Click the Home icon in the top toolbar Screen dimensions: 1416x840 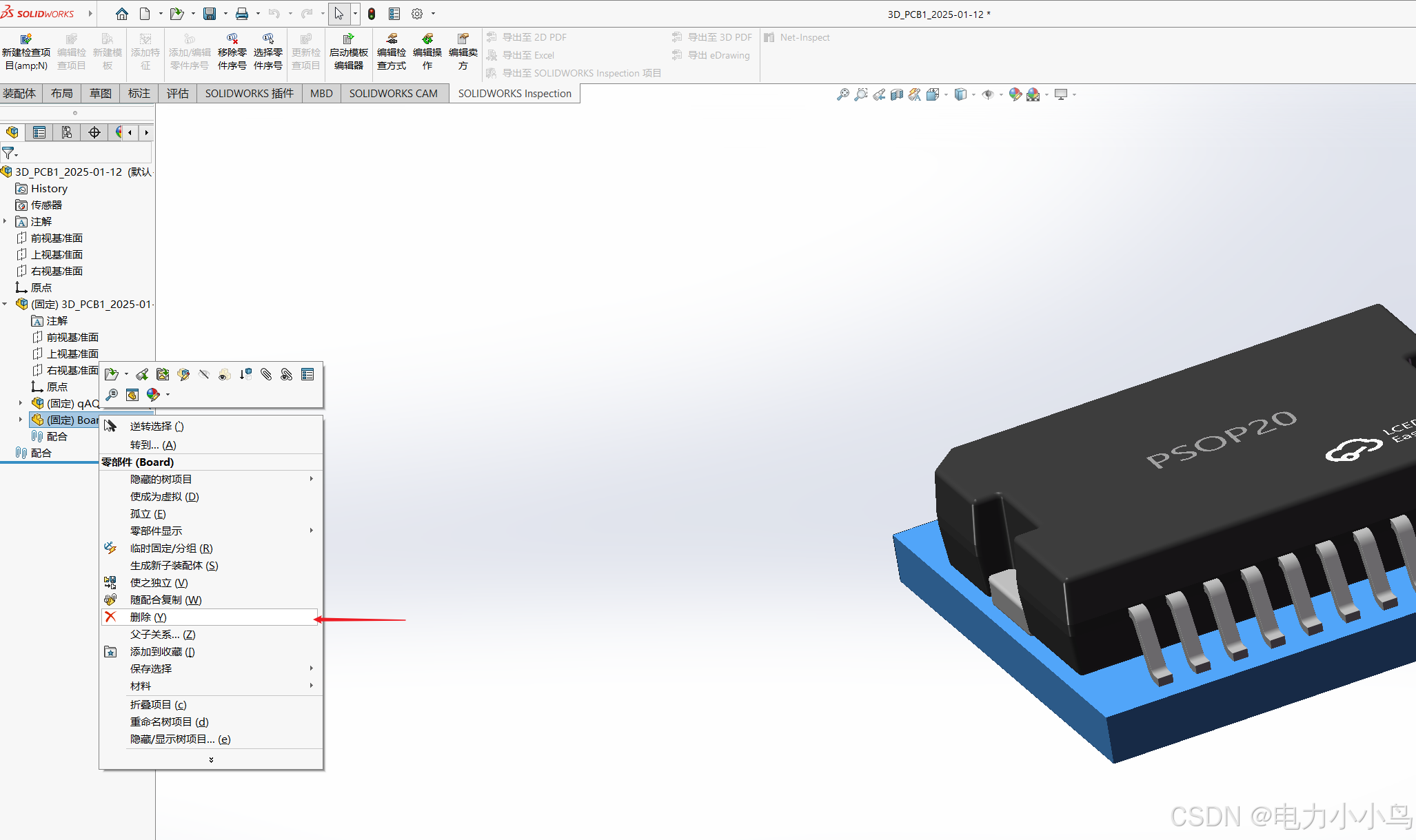(122, 14)
